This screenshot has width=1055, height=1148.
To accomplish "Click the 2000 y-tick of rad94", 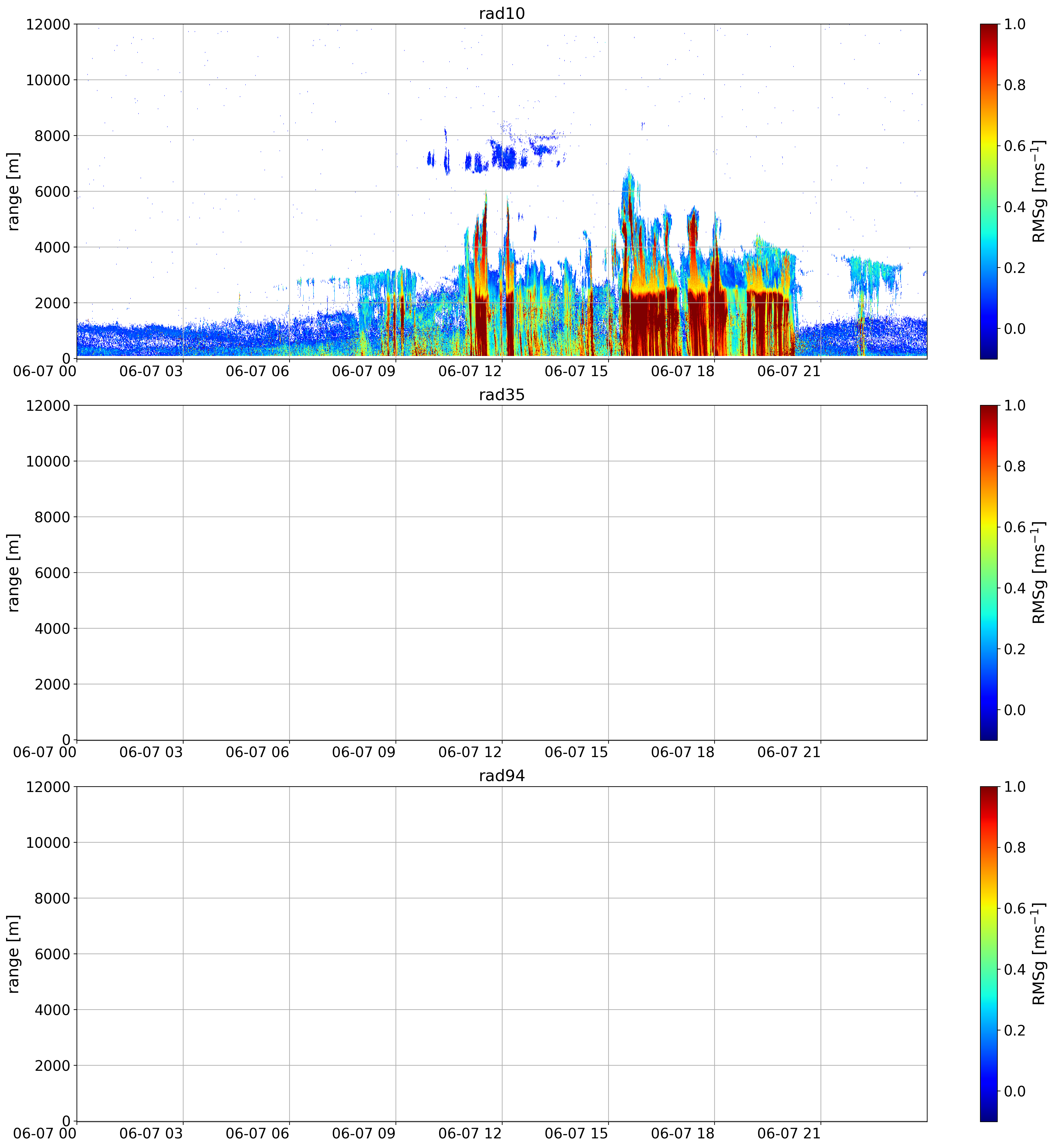I will pos(53,1065).
